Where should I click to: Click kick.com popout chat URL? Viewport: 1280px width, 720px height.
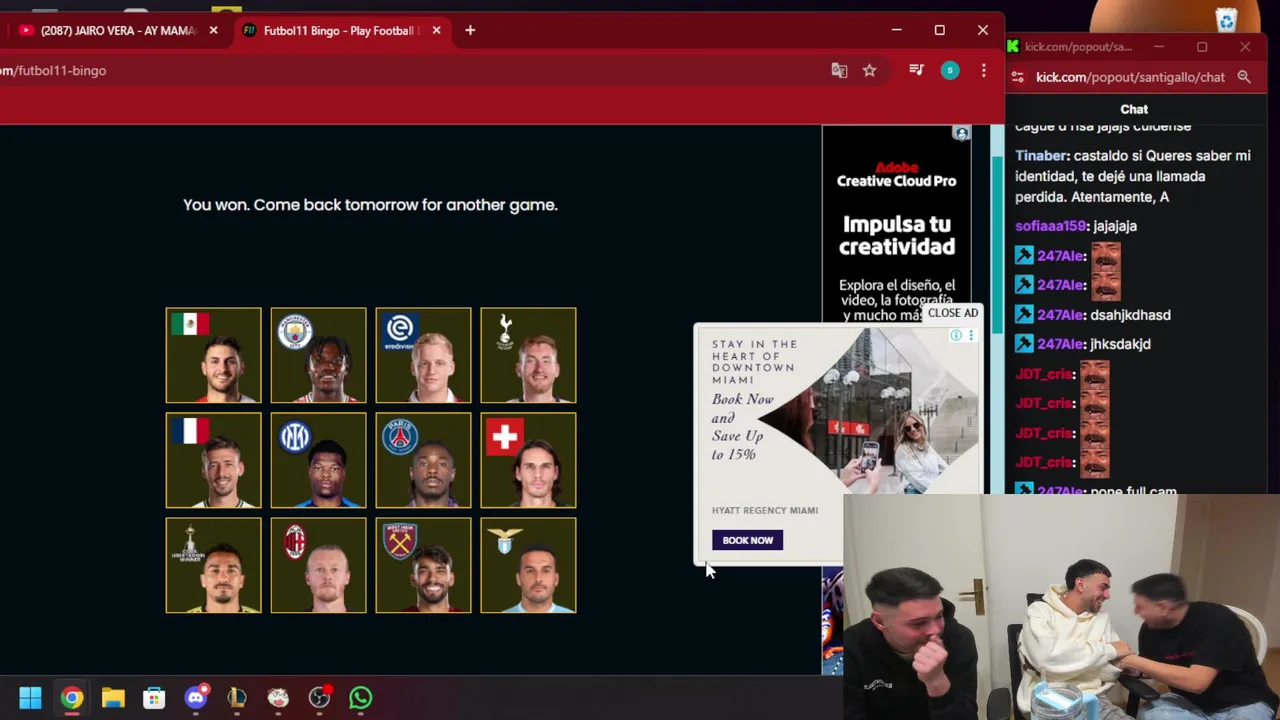click(x=1130, y=77)
